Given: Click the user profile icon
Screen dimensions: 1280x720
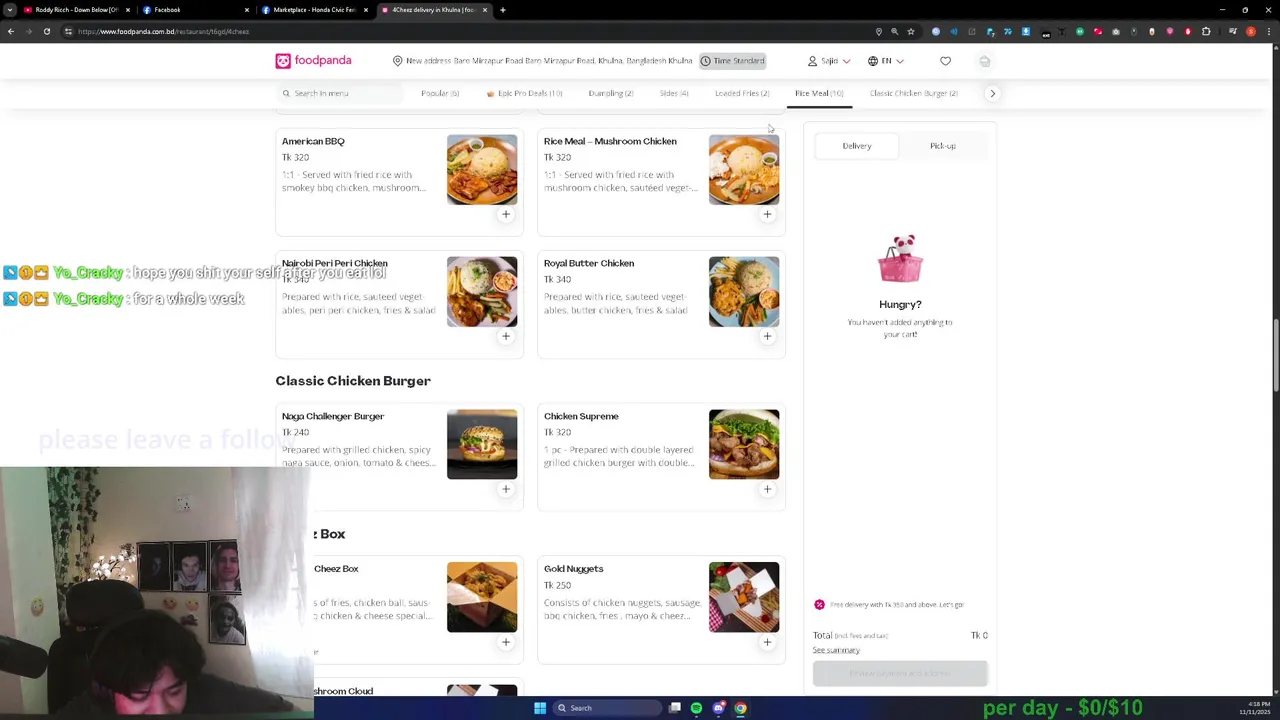Looking at the screenshot, I should tap(812, 61).
